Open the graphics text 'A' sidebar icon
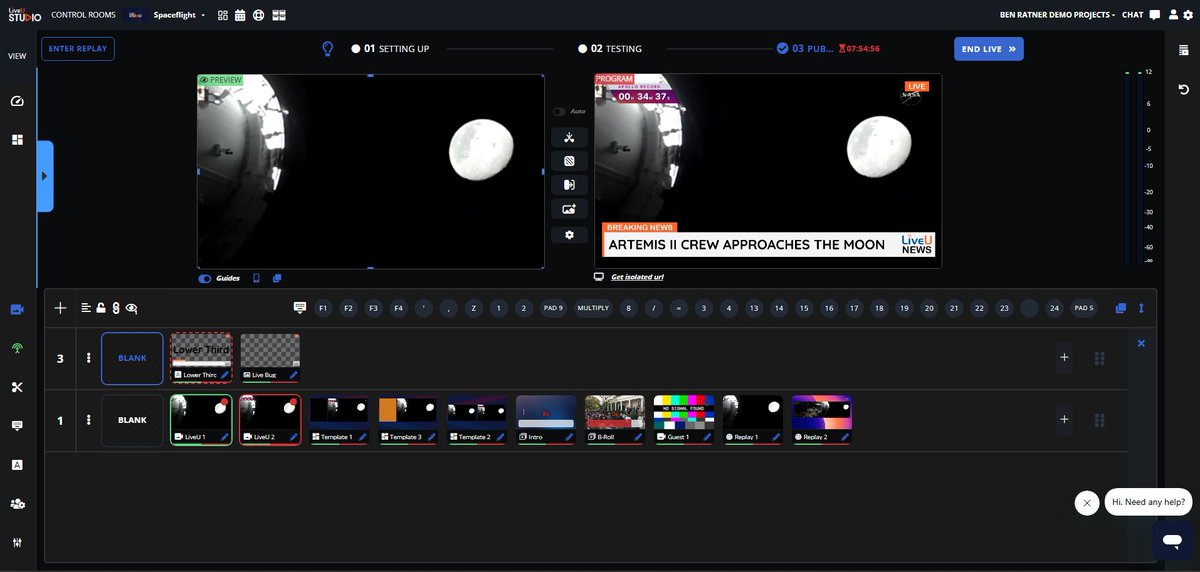Screen dimensions: 1200x572 pos(17,465)
